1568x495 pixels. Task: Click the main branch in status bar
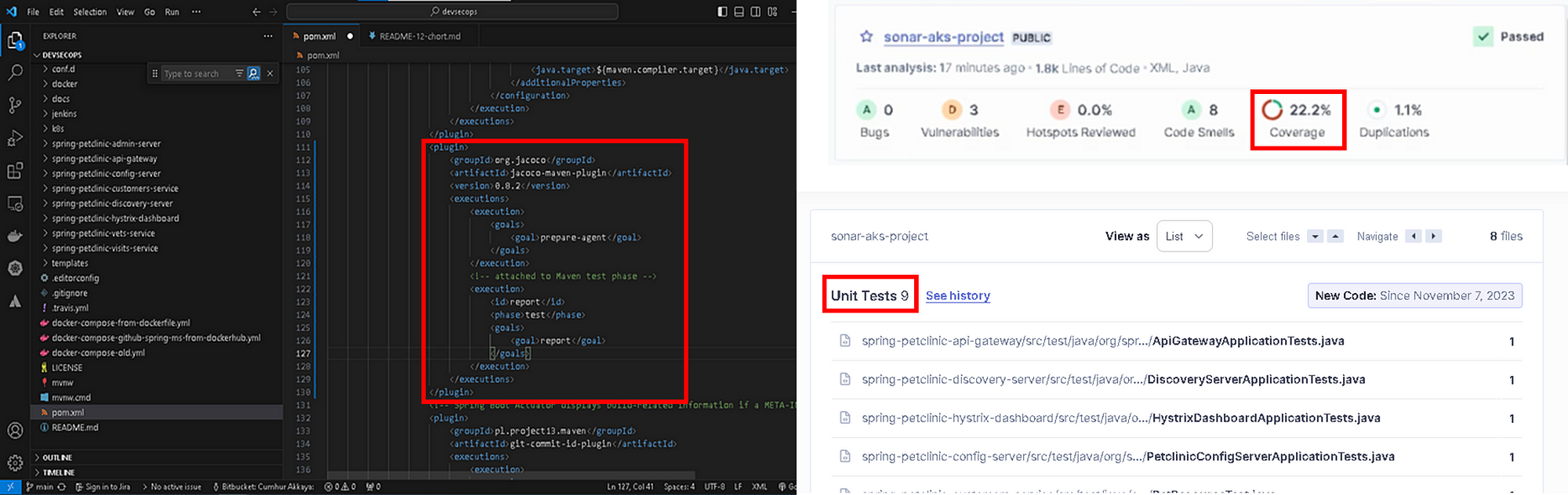pos(39,487)
